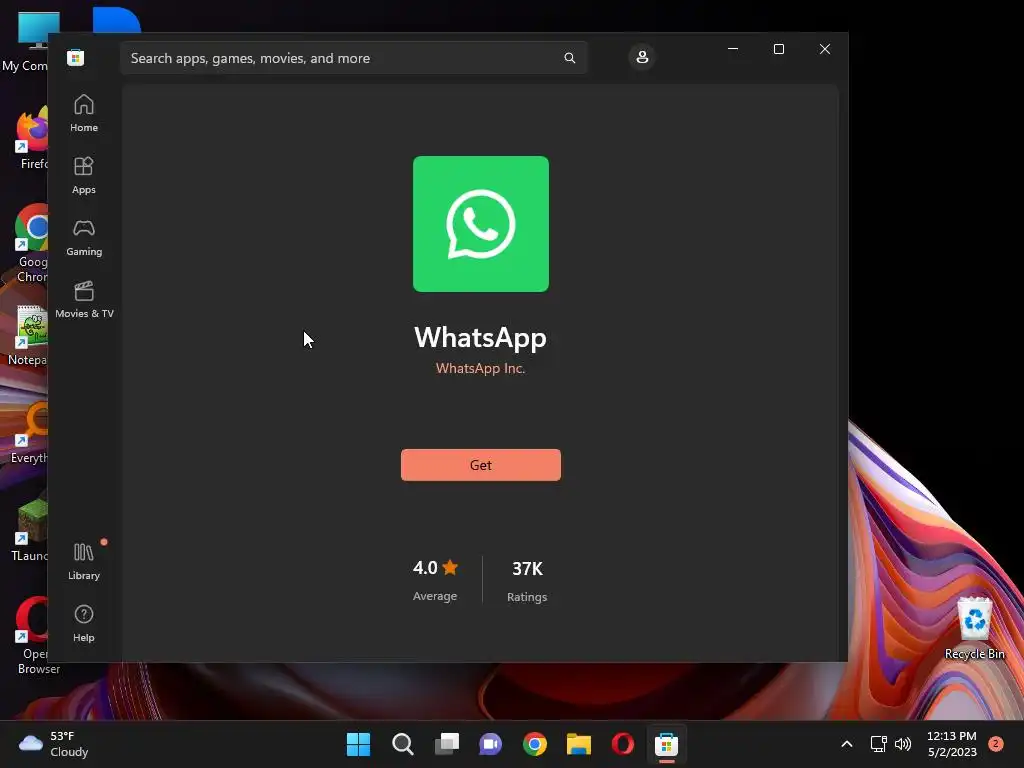Open taskbar Search
Screen dimensions: 1024x768
click(402, 744)
